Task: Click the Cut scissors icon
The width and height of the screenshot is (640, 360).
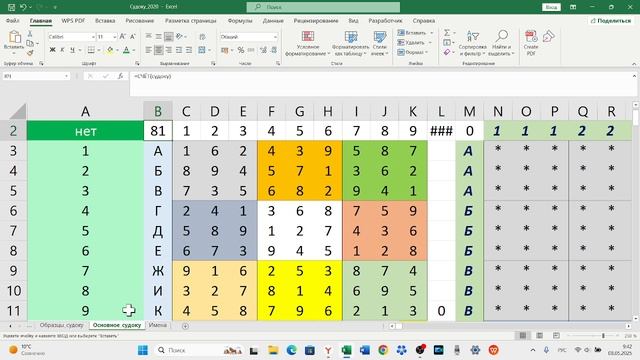Action: (x=30, y=34)
